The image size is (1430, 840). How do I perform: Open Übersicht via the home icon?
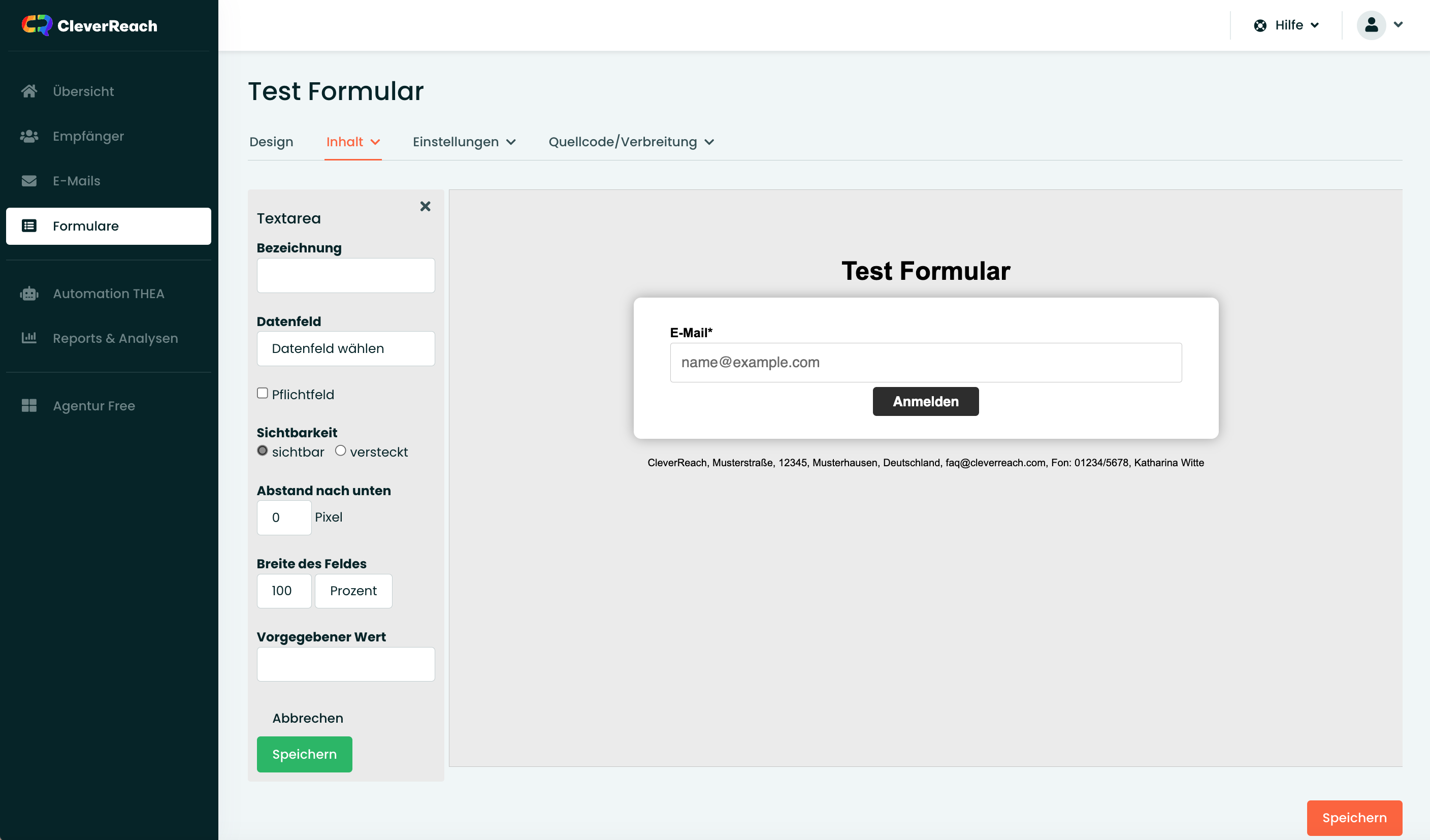coord(29,91)
